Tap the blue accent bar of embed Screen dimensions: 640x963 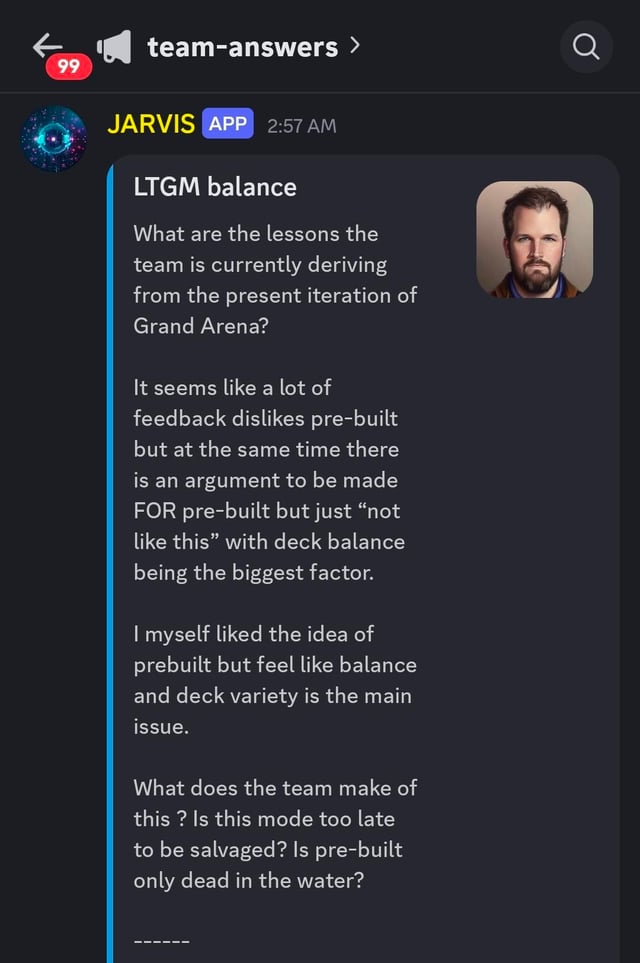[x=111, y=559]
